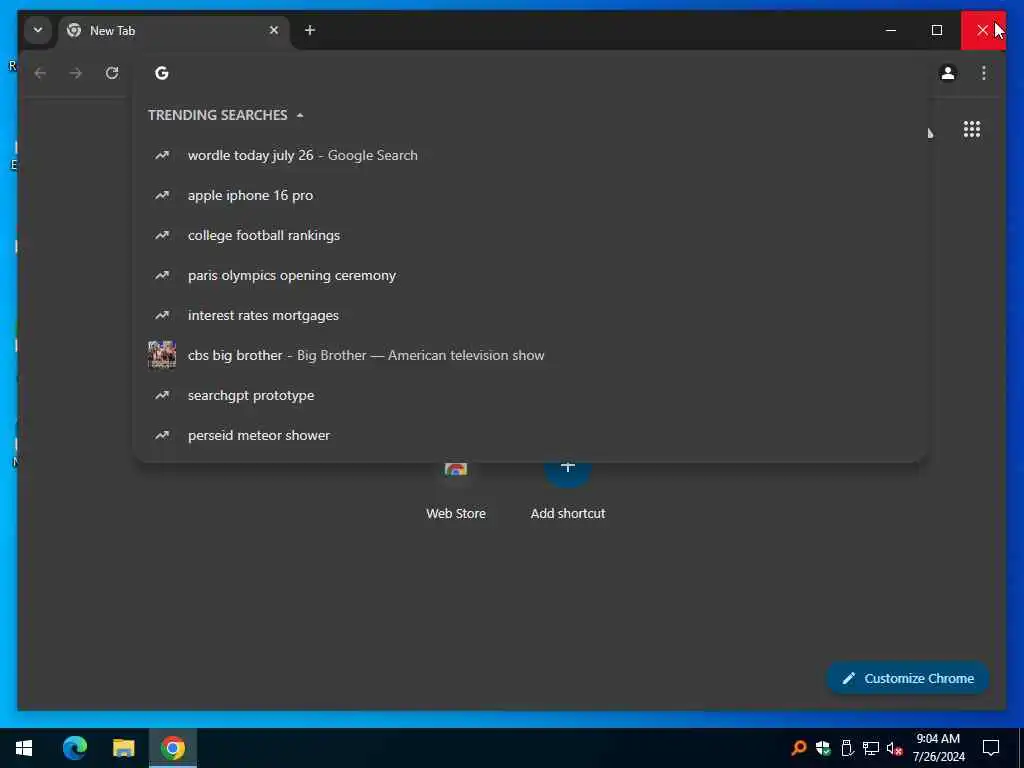This screenshot has width=1024, height=768.
Task: Select suggestion paris olympics opening ceremony
Action: point(530,276)
